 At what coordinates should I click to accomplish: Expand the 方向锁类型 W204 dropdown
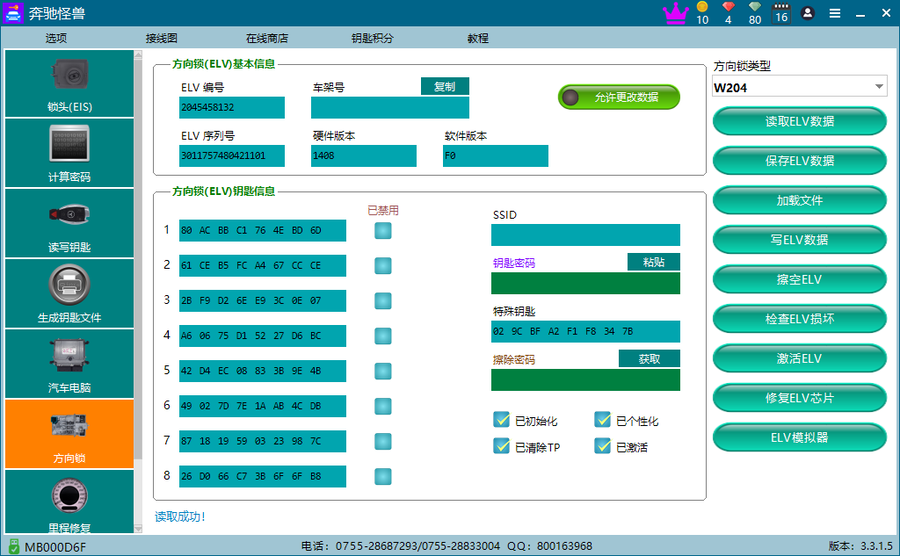[879, 87]
